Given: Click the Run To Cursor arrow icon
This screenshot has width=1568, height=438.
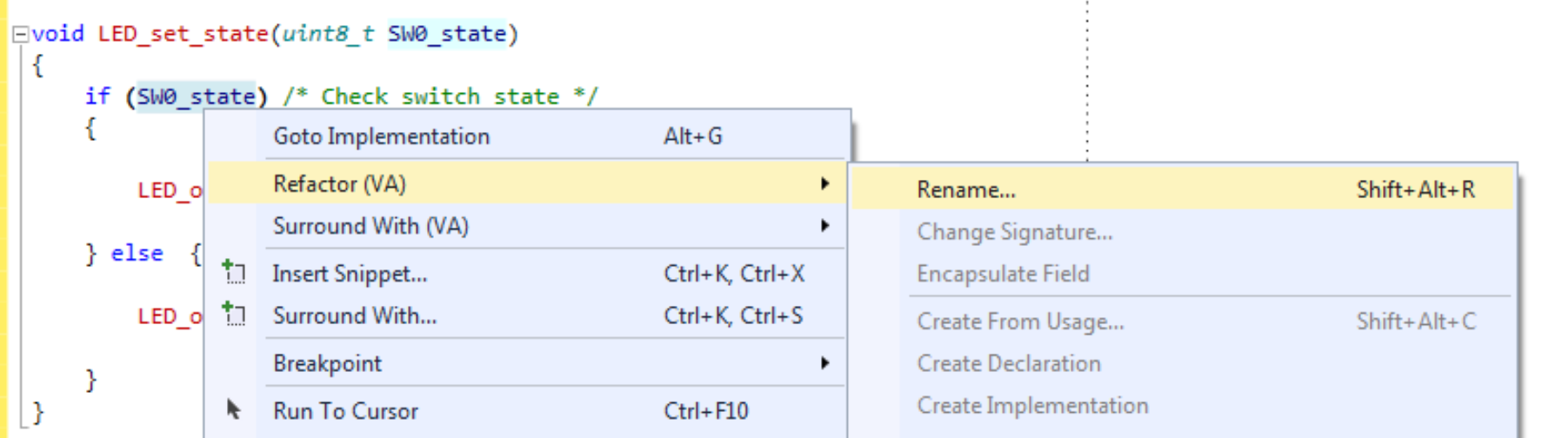Looking at the screenshot, I should pos(233,409).
